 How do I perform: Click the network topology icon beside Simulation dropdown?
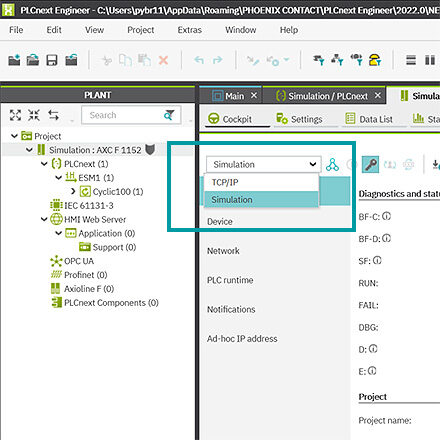point(332,165)
